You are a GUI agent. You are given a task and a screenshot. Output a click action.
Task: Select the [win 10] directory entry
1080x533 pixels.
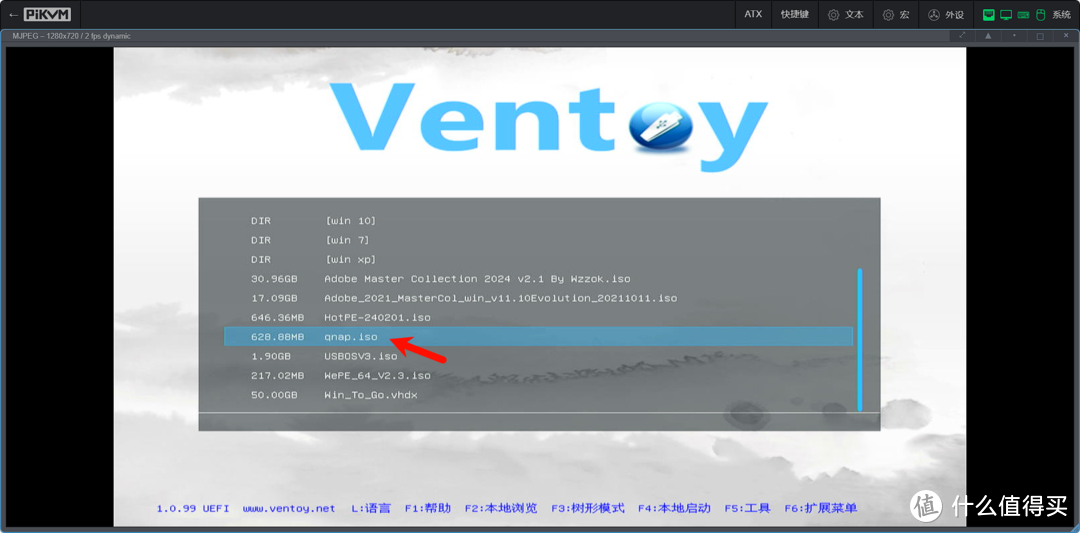pyautogui.click(x=538, y=221)
